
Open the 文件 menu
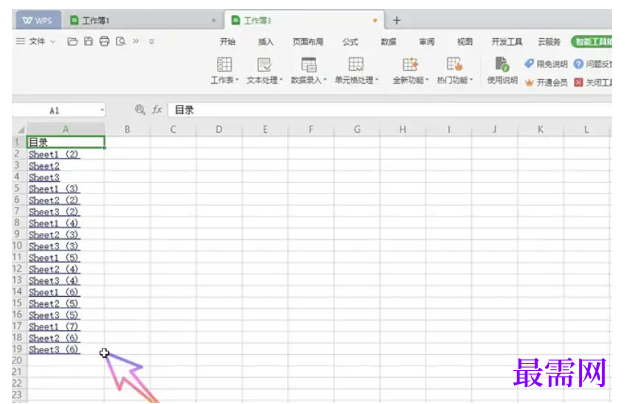pyautogui.click(x=37, y=41)
